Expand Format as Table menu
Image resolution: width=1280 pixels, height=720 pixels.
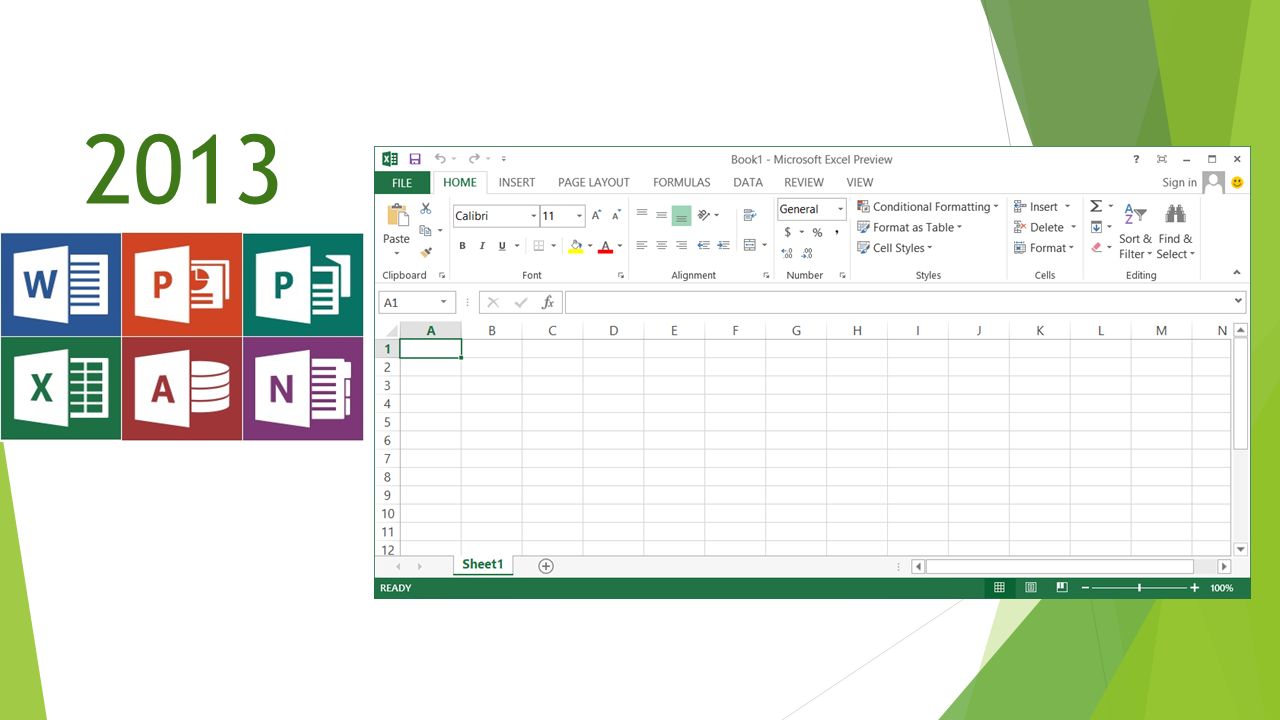pos(909,227)
